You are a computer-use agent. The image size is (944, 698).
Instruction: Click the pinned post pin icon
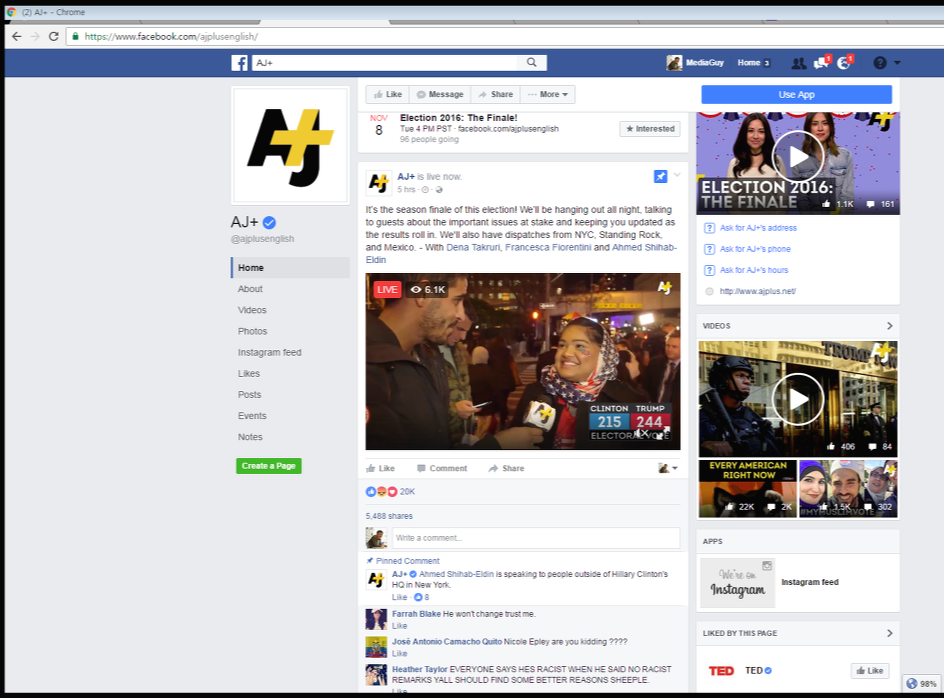point(660,176)
